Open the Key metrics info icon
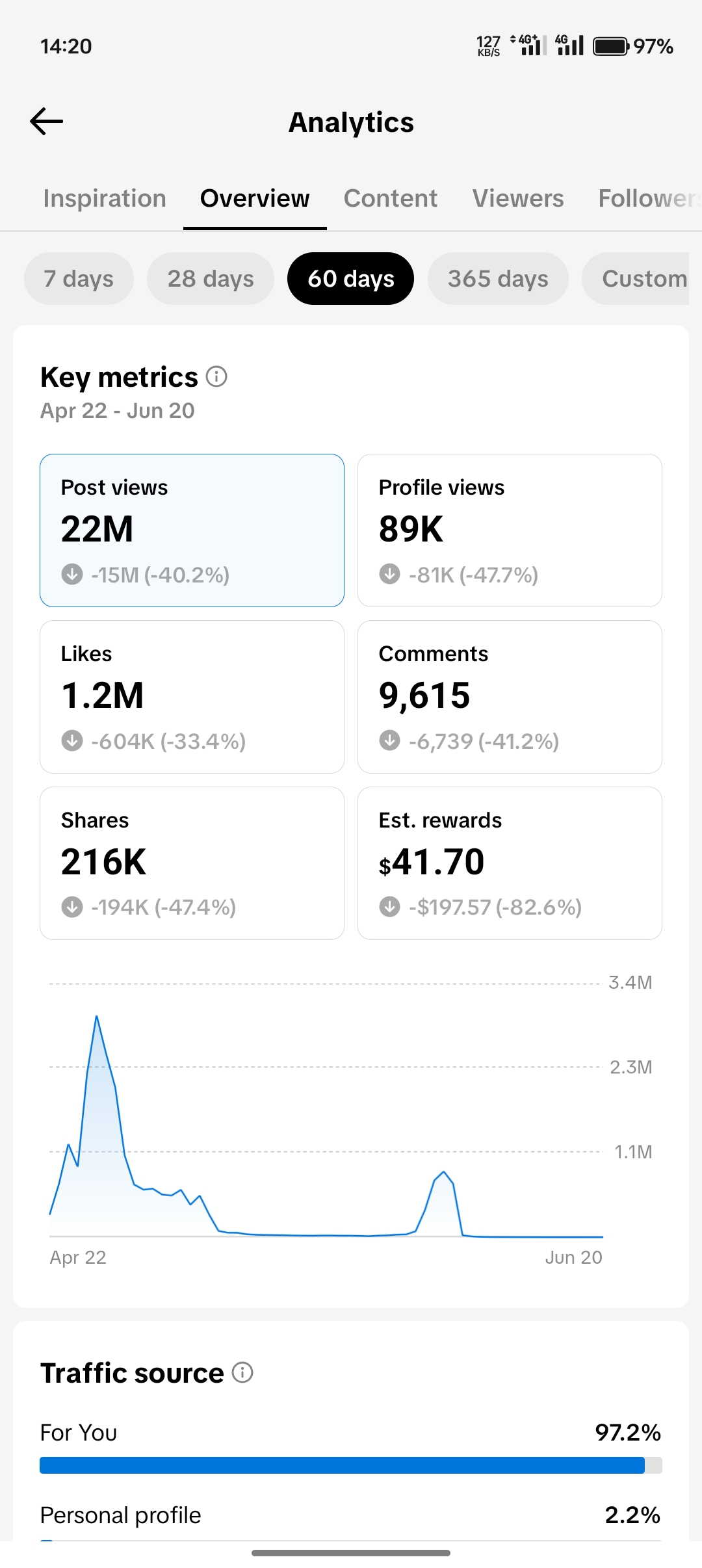 click(216, 376)
